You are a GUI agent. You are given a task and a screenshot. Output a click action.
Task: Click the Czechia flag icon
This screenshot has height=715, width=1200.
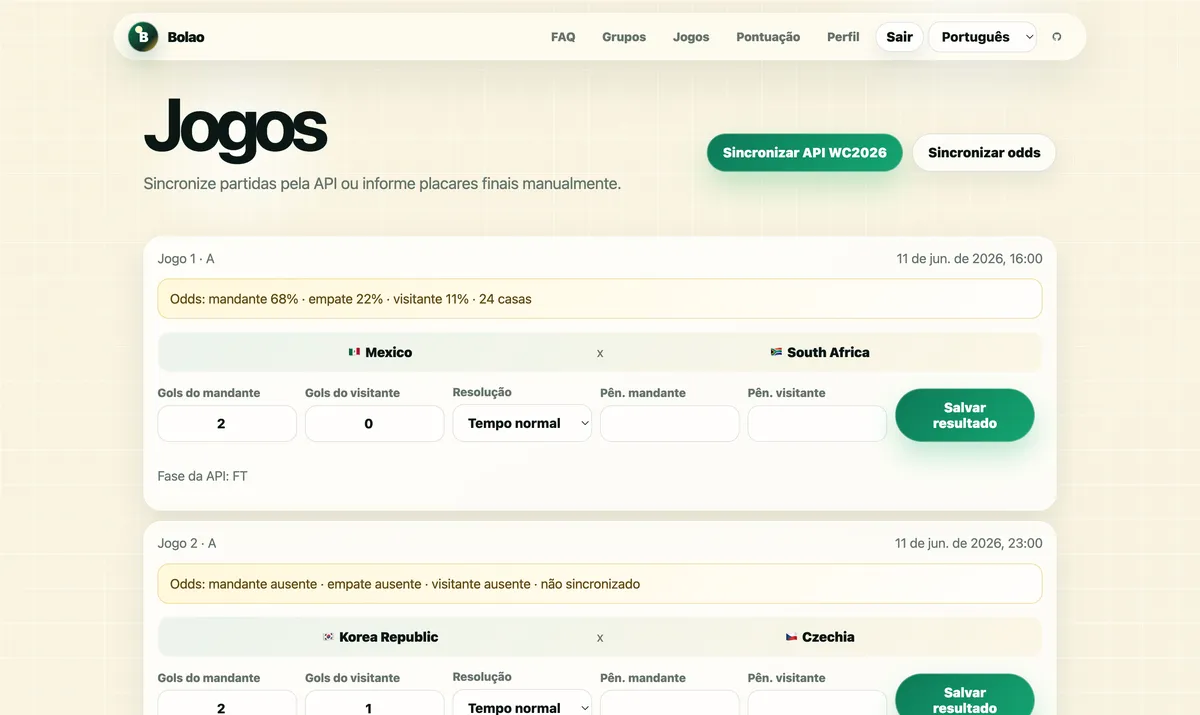pyautogui.click(x=791, y=637)
